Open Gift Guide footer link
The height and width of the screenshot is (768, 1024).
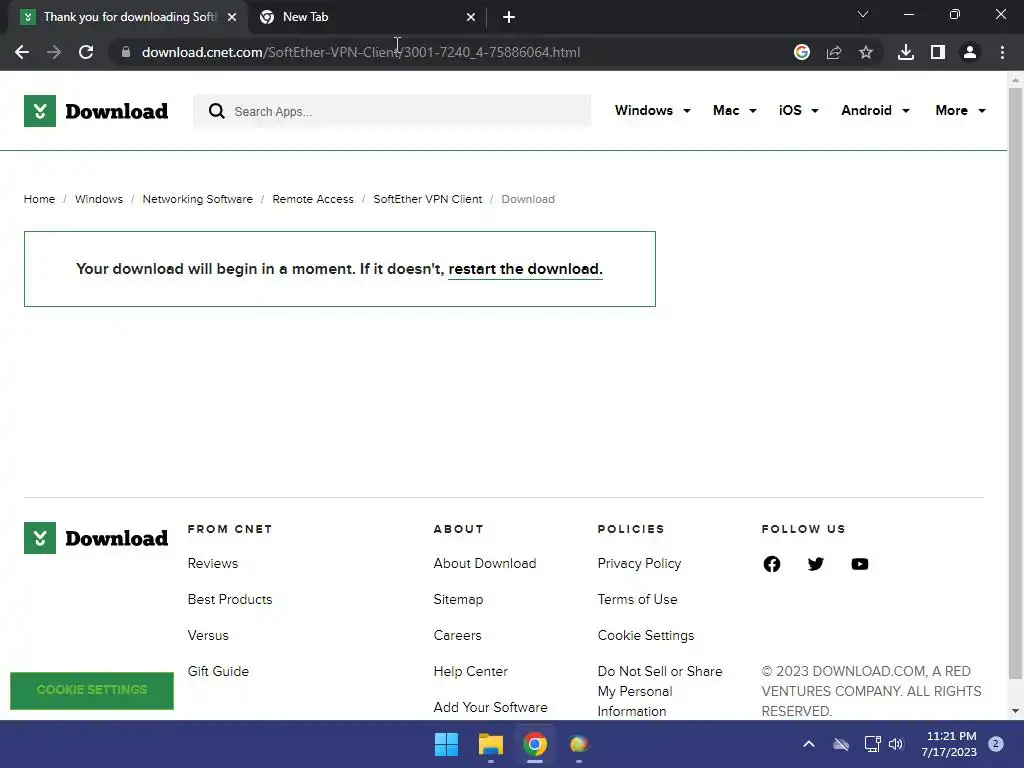point(218,671)
